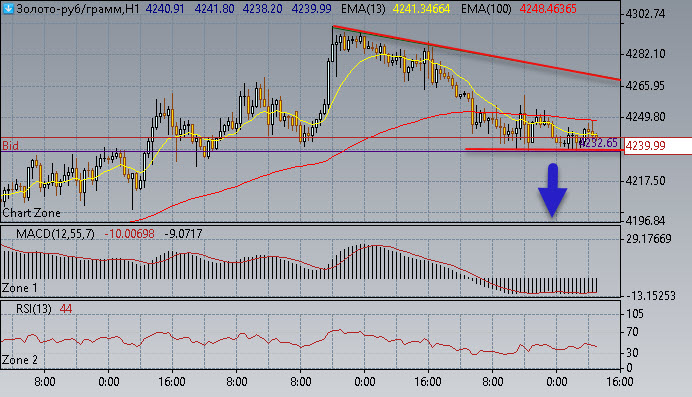This screenshot has width=692, height=397.
Task: Click the red EMA(100) value 4248.46365
Action: 548,9
